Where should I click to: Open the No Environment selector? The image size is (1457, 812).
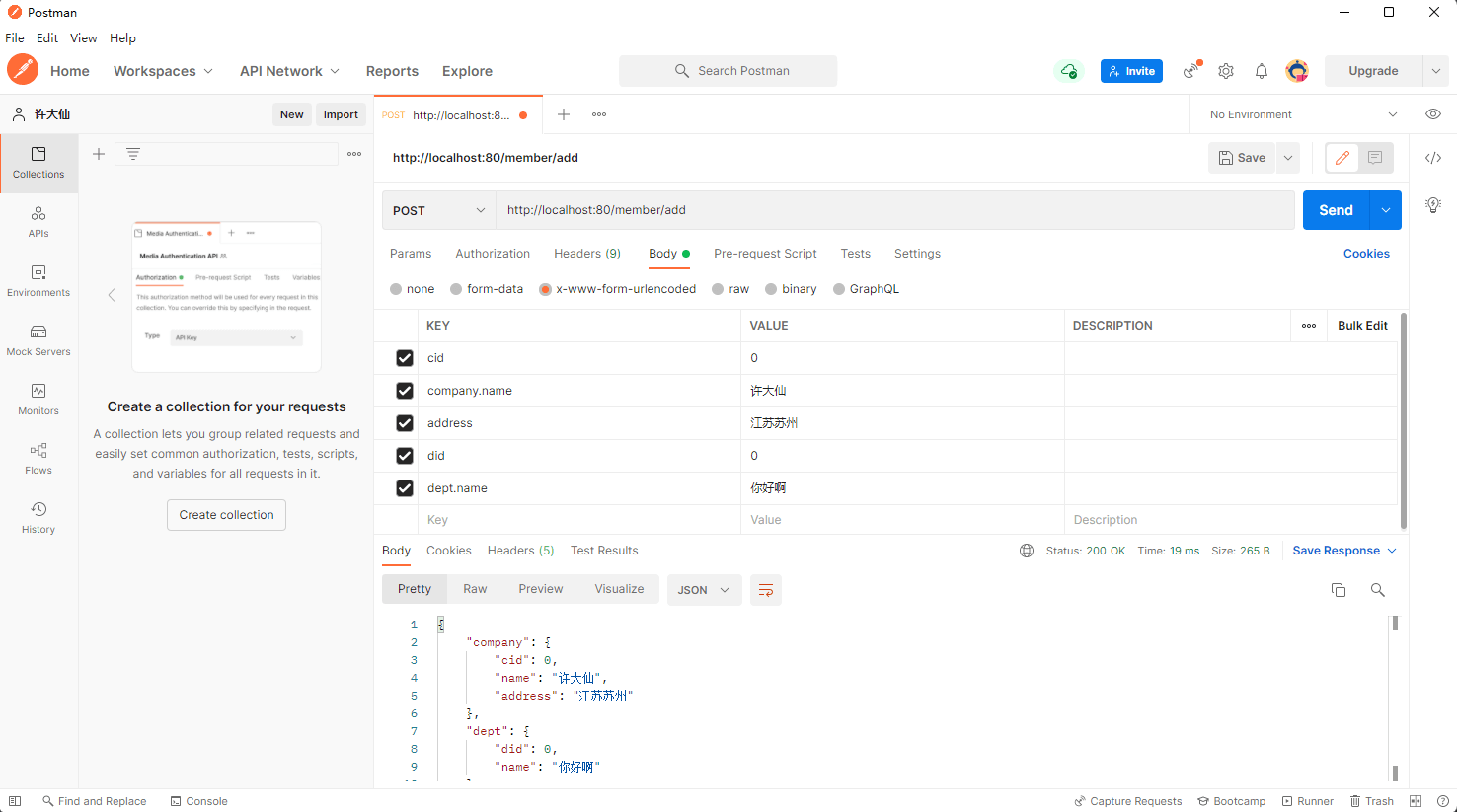click(x=1302, y=114)
